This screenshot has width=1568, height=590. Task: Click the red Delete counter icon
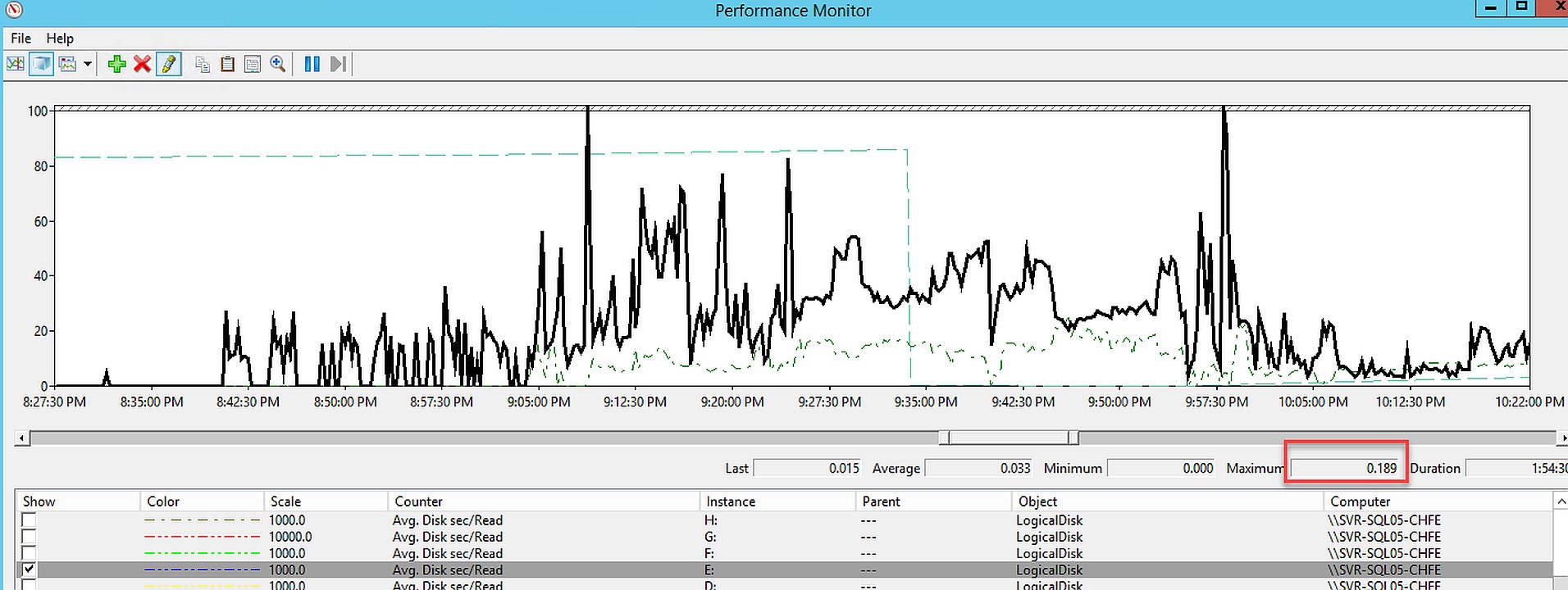tap(142, 64)
